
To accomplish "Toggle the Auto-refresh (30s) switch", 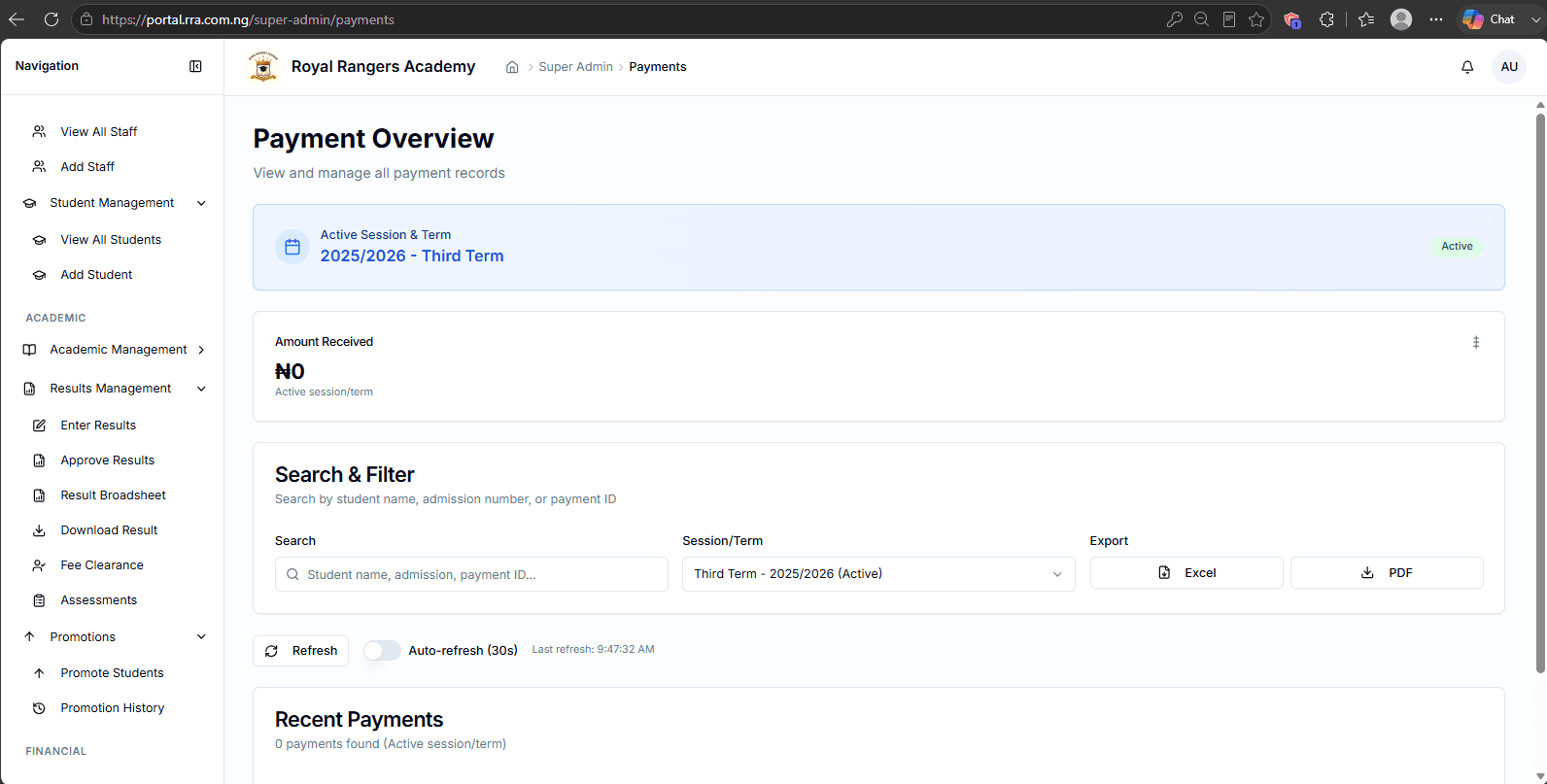I will tap(382, 650).
